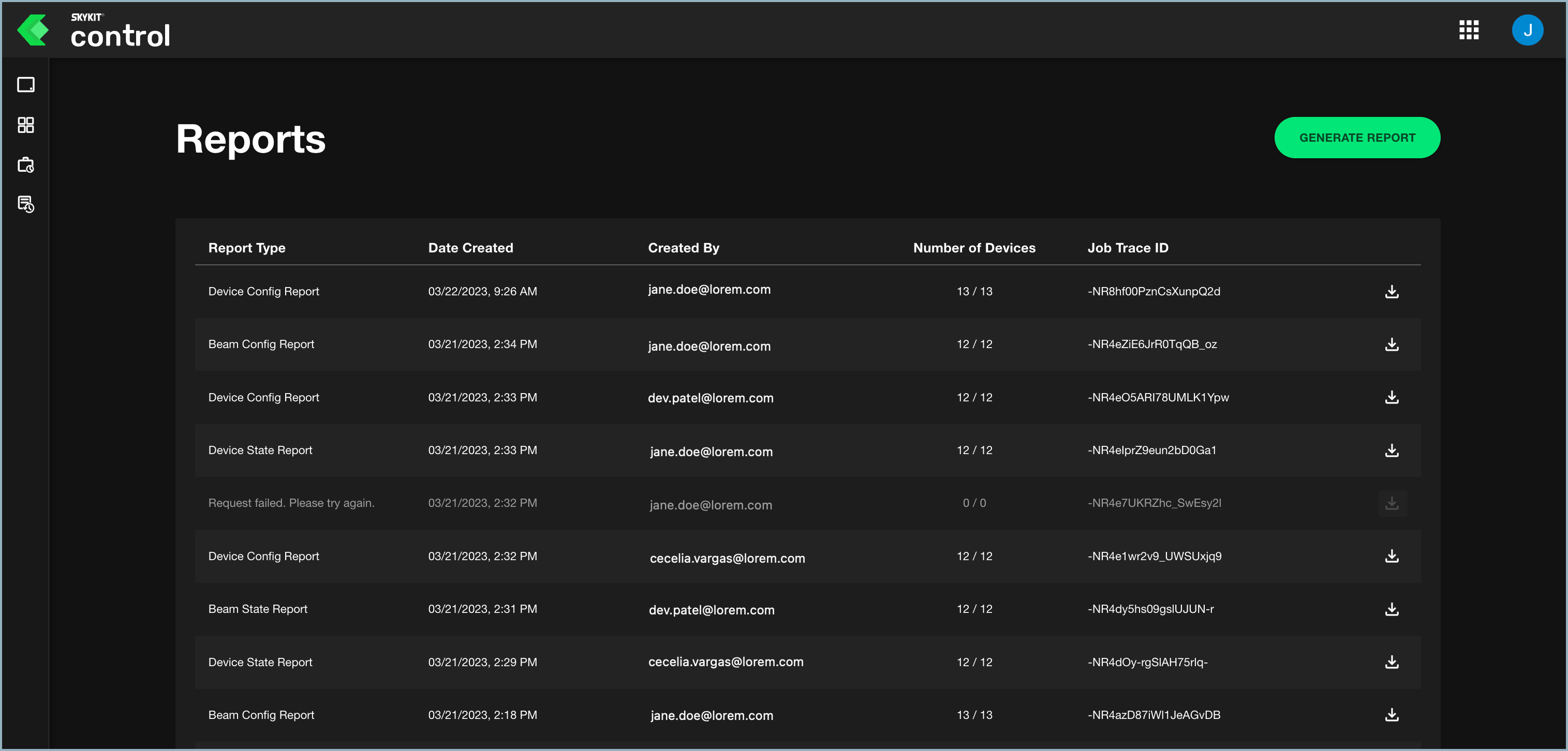Screen dimensions: 1568x751
Task: Open the dashboard grid icon in sidebar
Action: 25,125
